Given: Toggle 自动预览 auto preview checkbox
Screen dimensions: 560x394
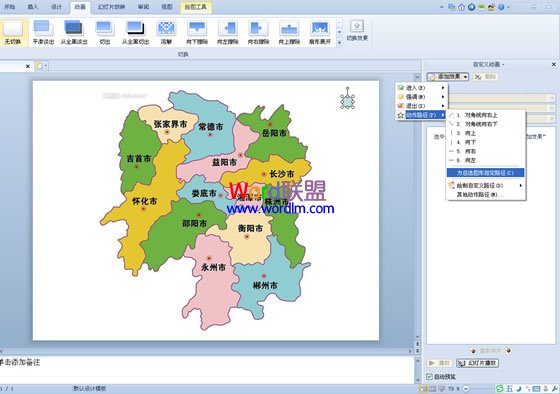Looking at the screenshot, I should pyautogui.click(x=430, y=376).
